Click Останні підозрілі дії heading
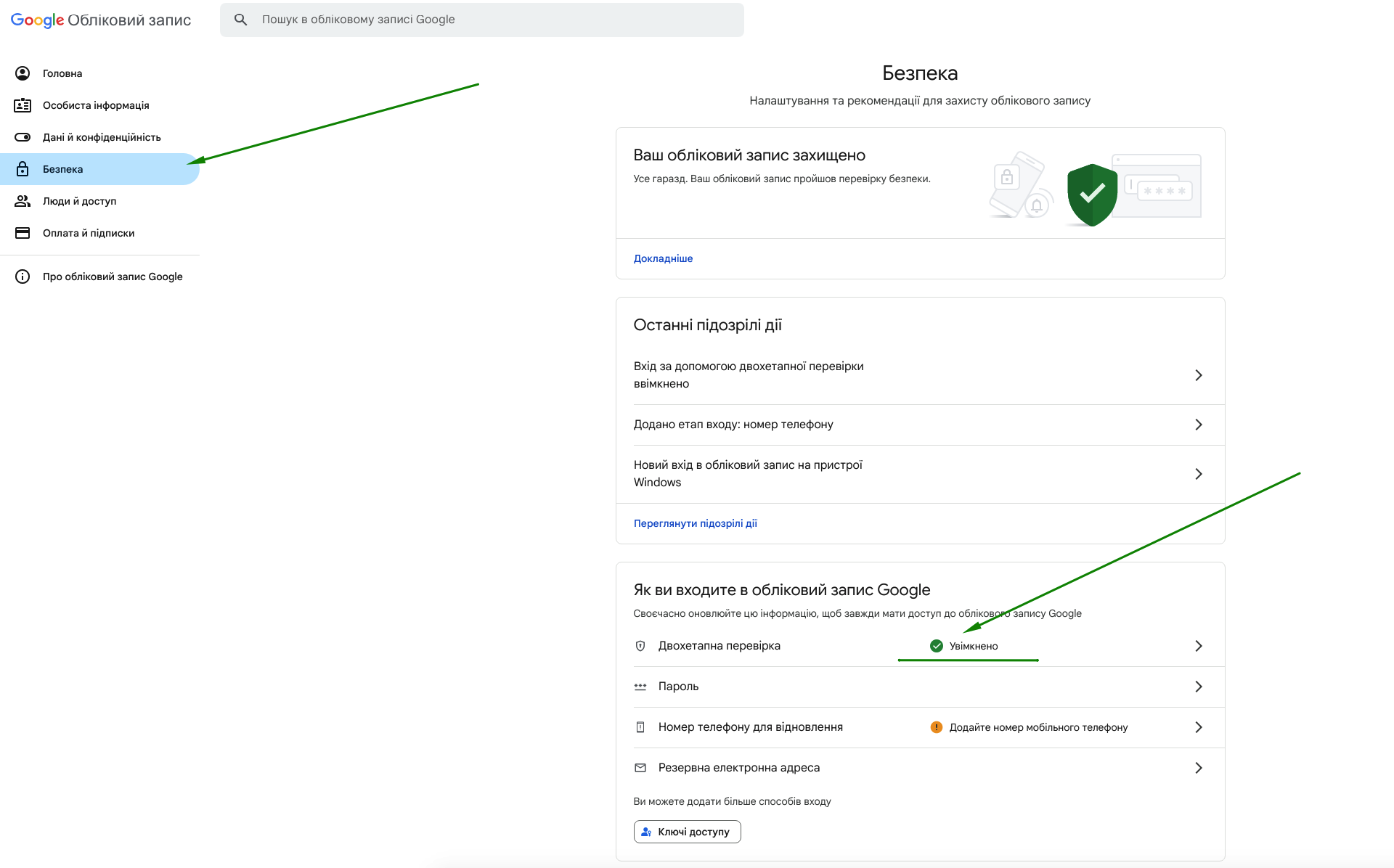Viewport: 1394px width, 868px height. click(707, 325)
